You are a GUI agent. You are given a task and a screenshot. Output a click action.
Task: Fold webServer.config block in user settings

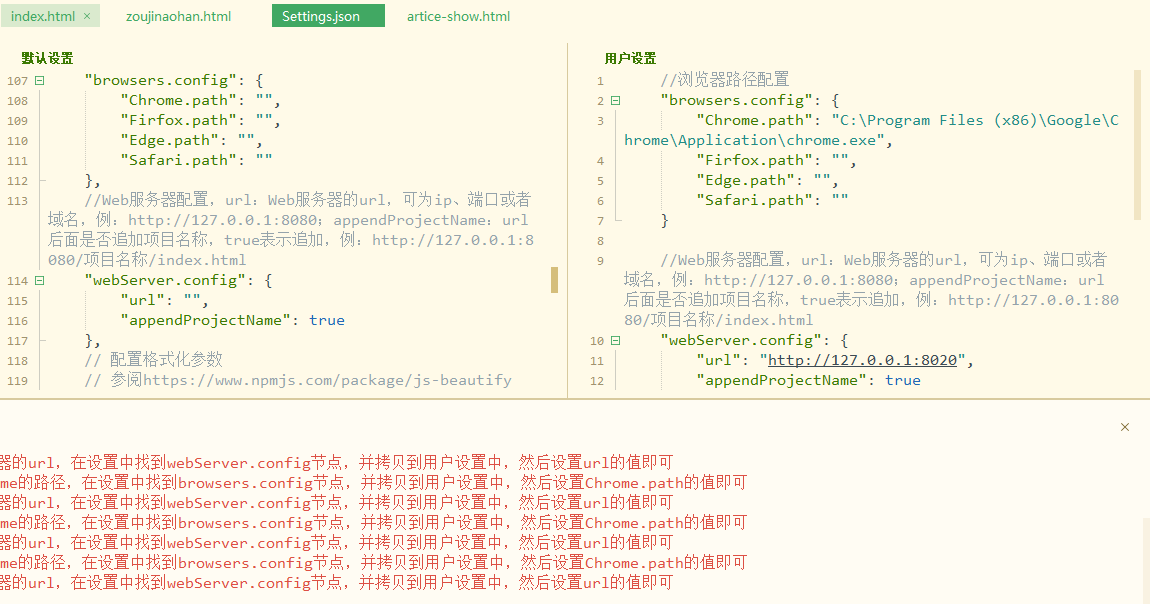615,341
